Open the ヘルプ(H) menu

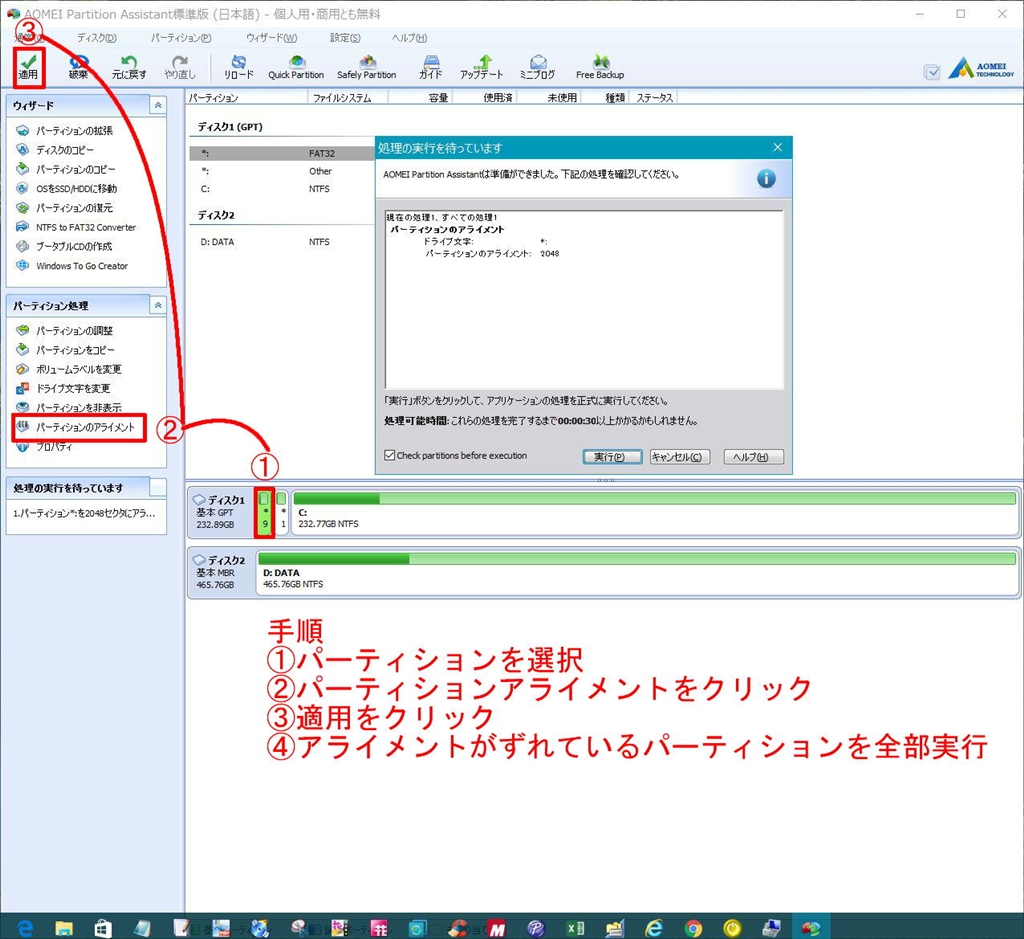tap(409, 38)
